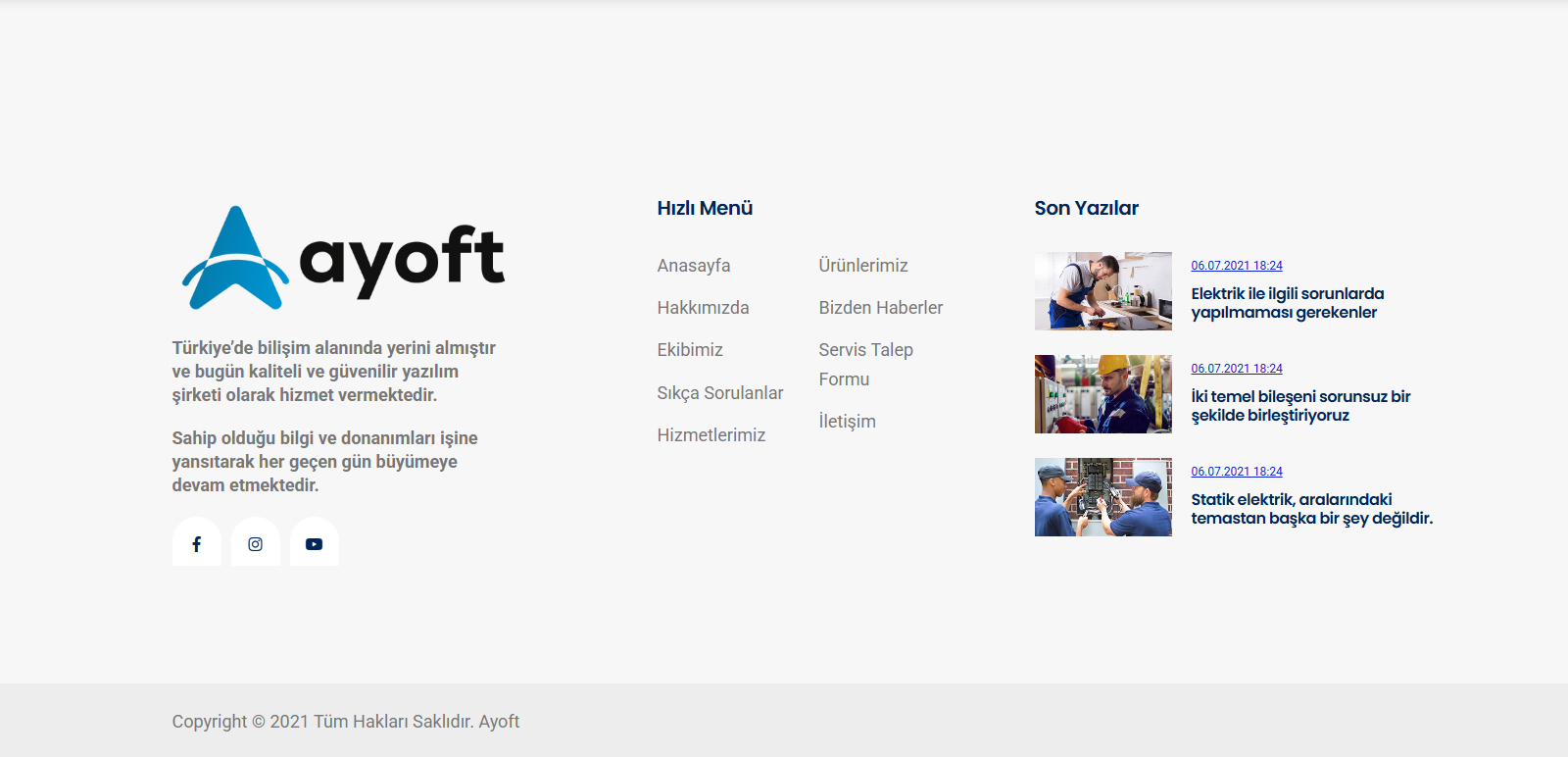1568x757 pixels.
Task: Open post about Elektrik ile ilgili sorunlarda
Action: point(1288,303)
